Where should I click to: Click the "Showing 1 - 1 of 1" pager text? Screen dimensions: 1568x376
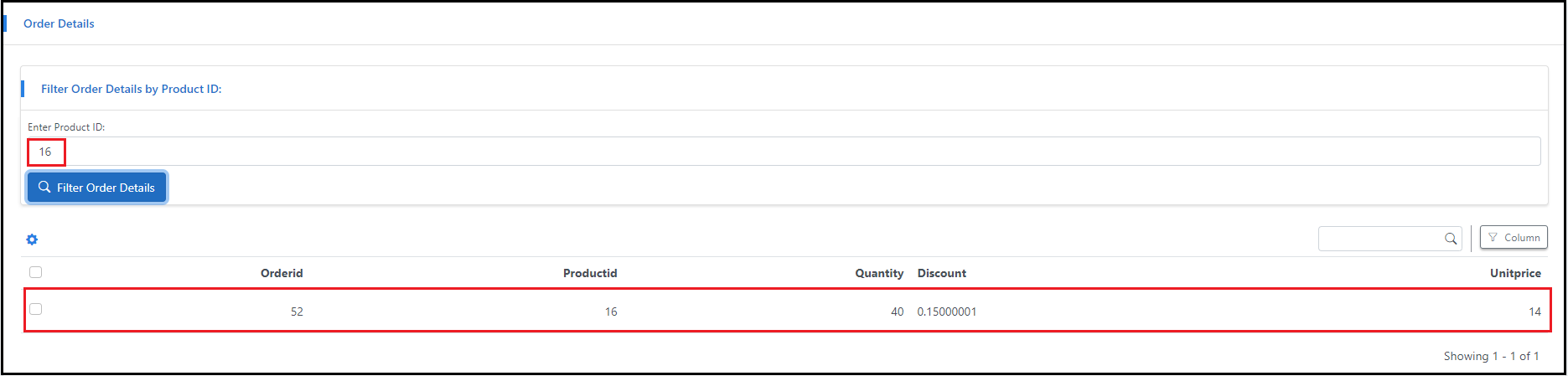[x=1491, y=356]
